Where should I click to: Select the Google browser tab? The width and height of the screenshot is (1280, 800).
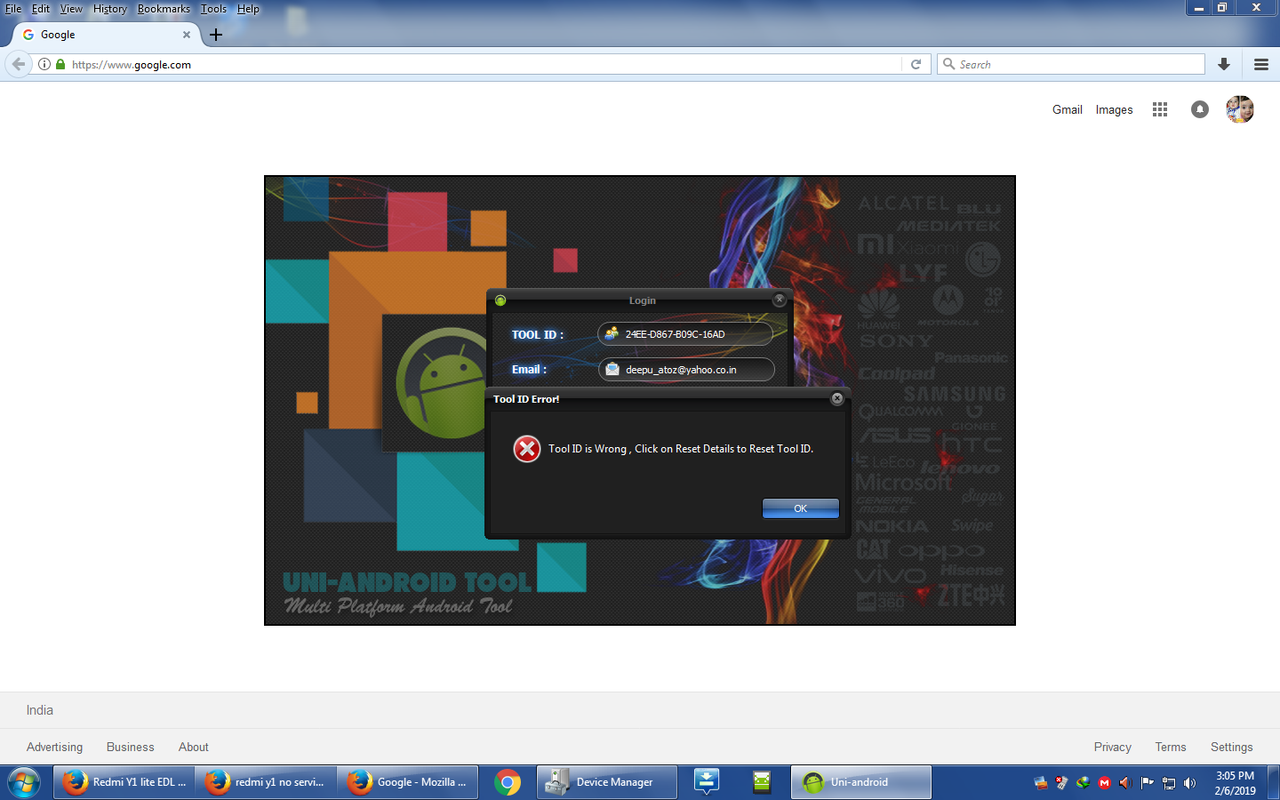tap(105, 34)
